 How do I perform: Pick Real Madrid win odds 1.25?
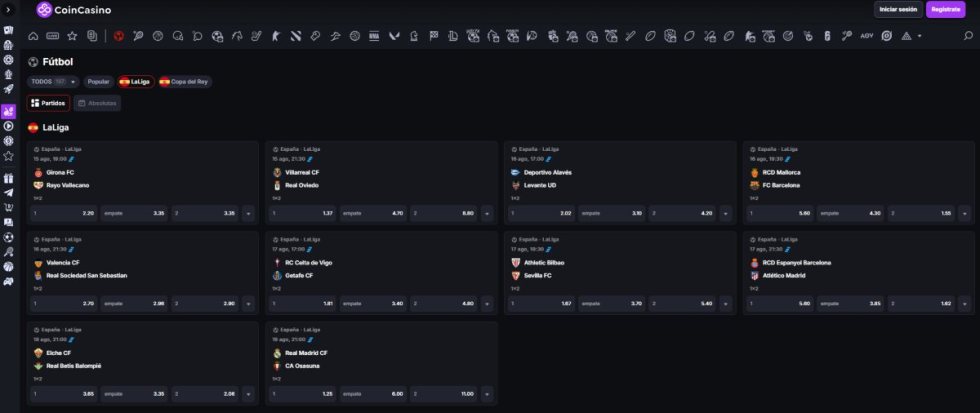tap(301, 394)
